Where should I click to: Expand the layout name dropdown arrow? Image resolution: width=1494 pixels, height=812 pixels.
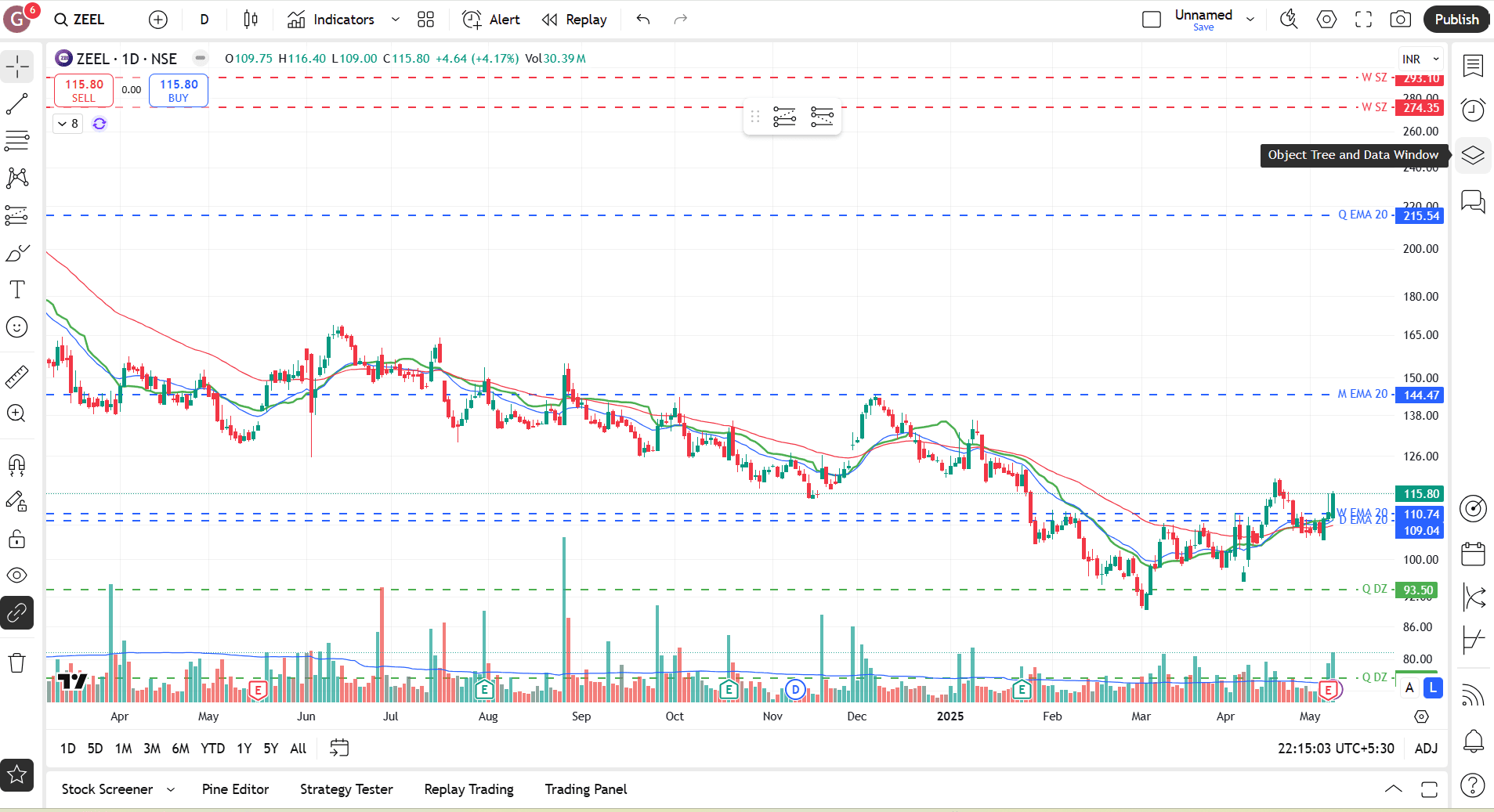[1250, 20]
